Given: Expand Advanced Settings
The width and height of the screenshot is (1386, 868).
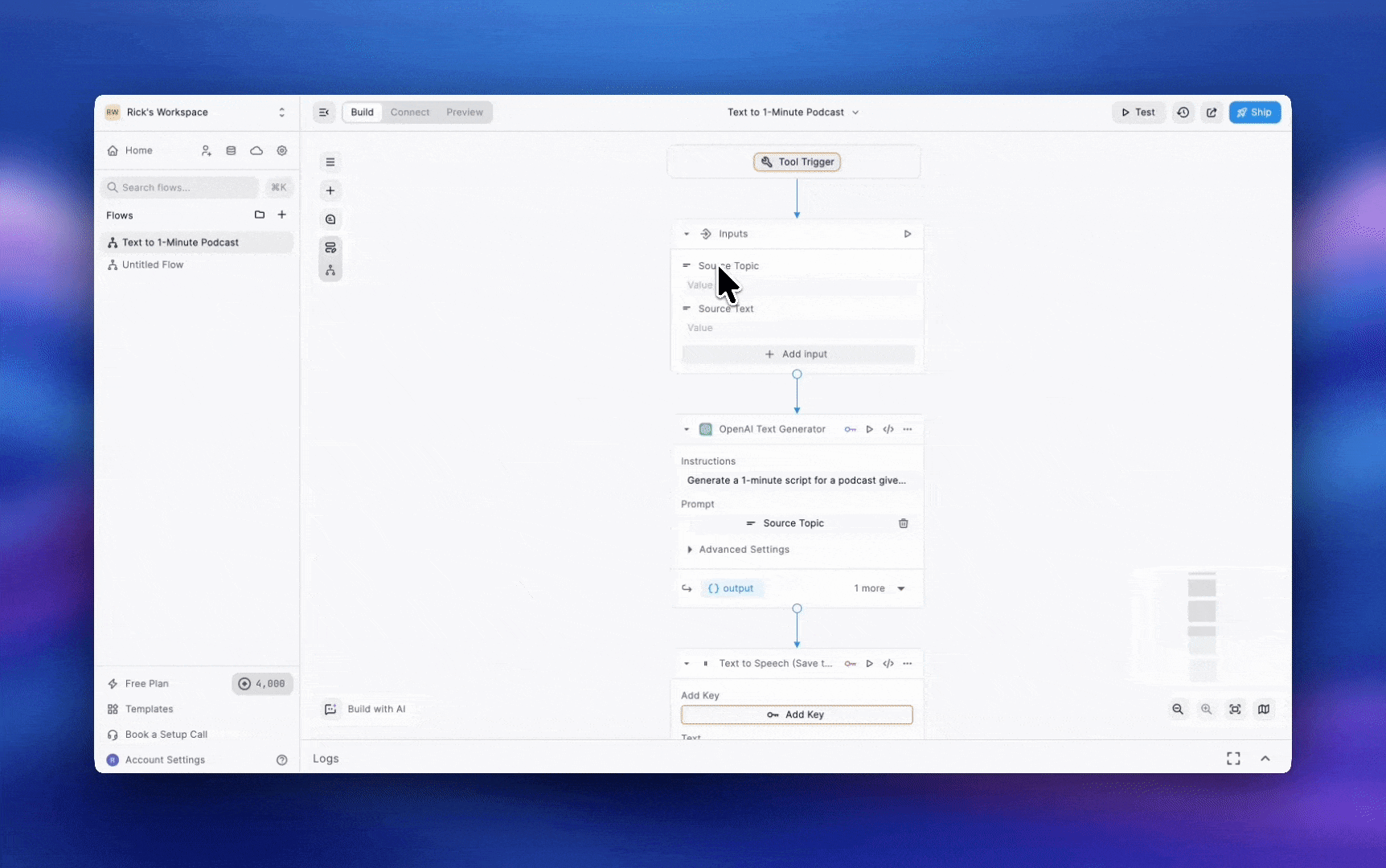Looking at the screenshot, I should (738, 550).
